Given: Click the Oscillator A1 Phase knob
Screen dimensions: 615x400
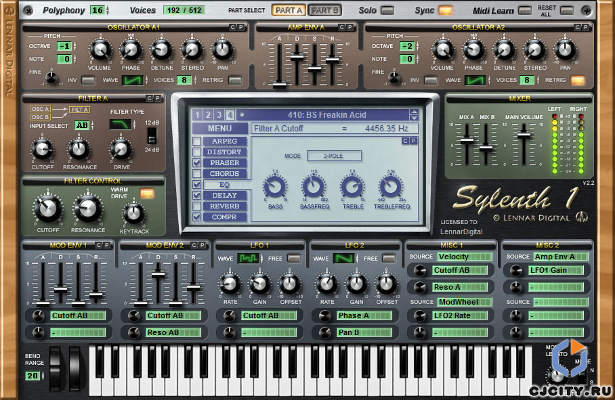Looking at the screenshot, I should coord(131,50).
